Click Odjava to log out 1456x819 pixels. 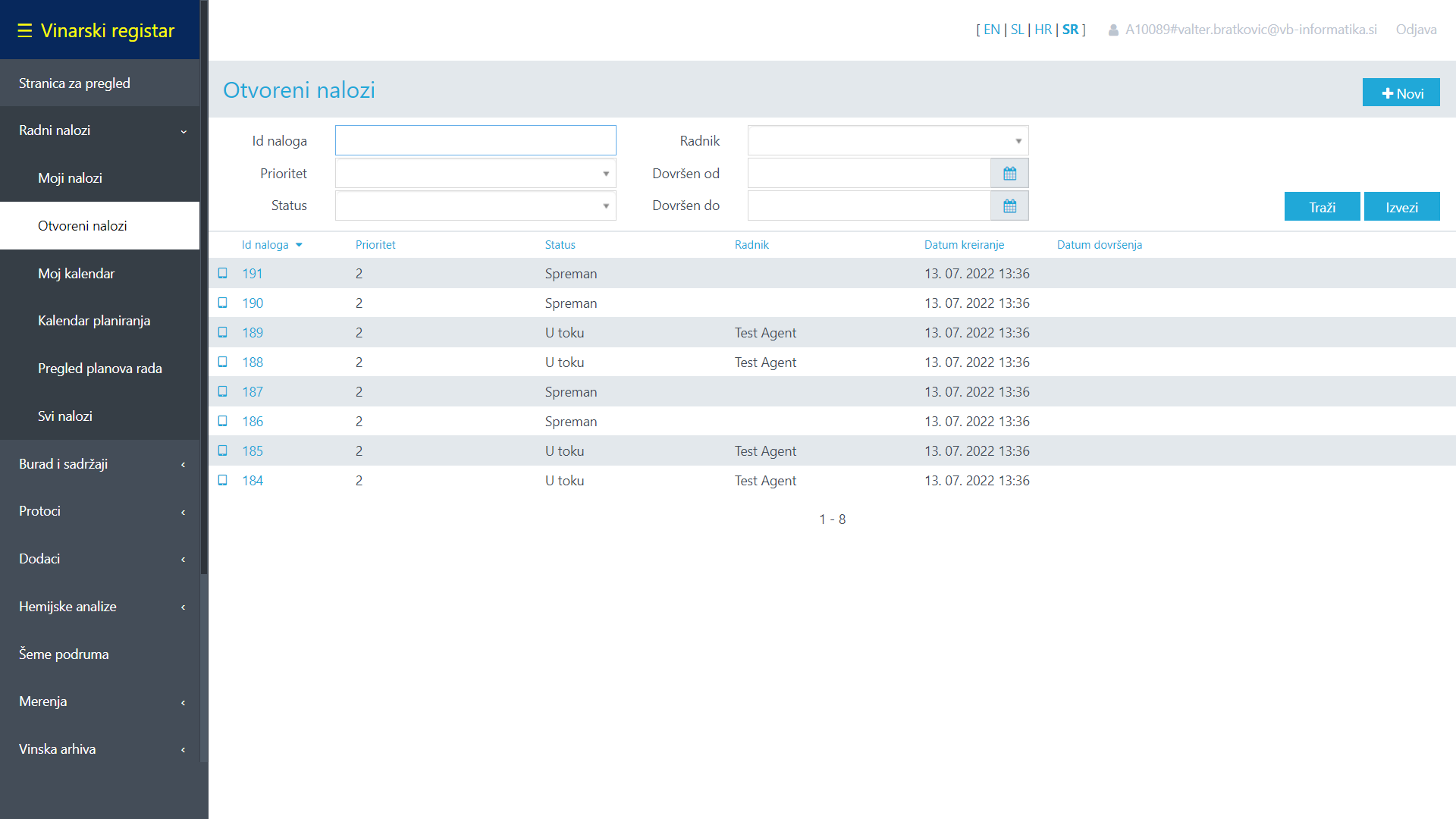click(1416, 30)
